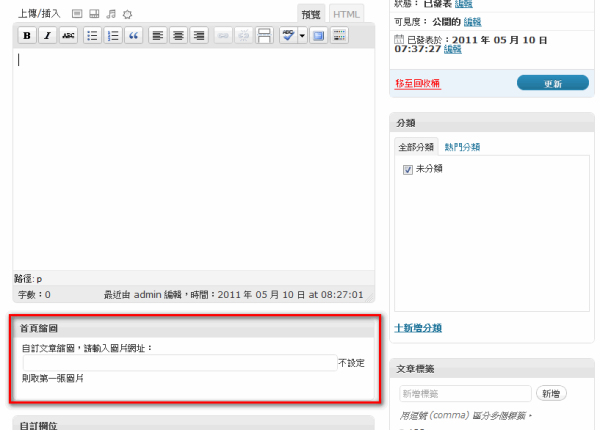Center align the text
This screenshot has width=600, height=430.
[x=178, y=36]
